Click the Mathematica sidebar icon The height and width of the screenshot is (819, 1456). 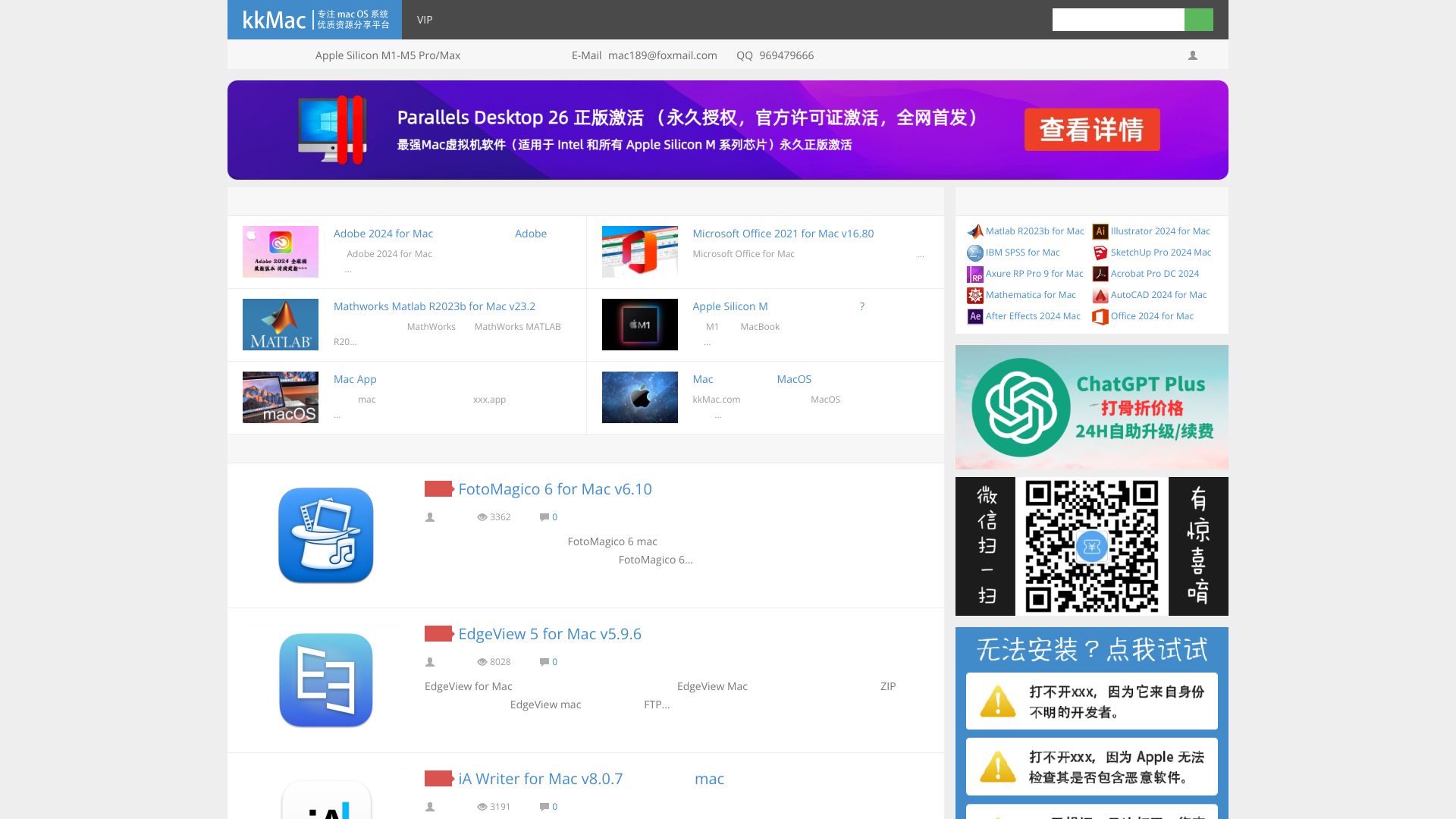point(975,295)
